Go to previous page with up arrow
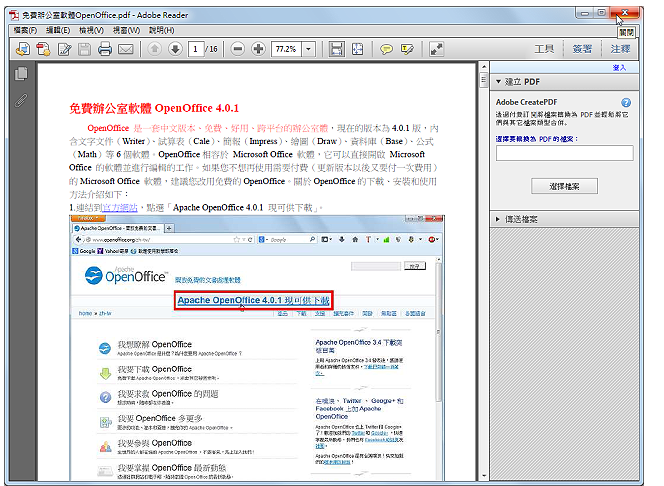Viewport: 664px width, 486px height. click(155, 49)
